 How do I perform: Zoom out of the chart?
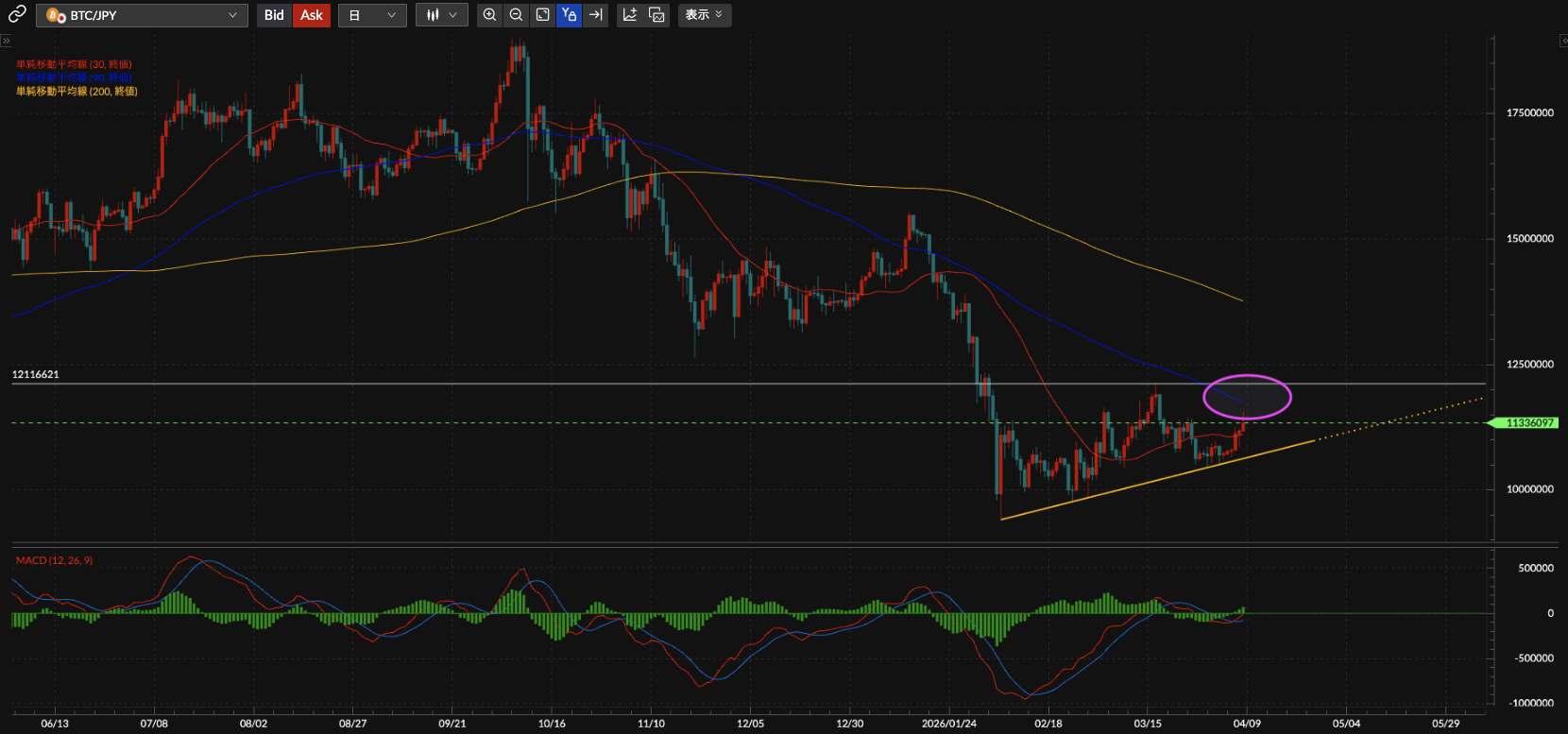(516, 15)
